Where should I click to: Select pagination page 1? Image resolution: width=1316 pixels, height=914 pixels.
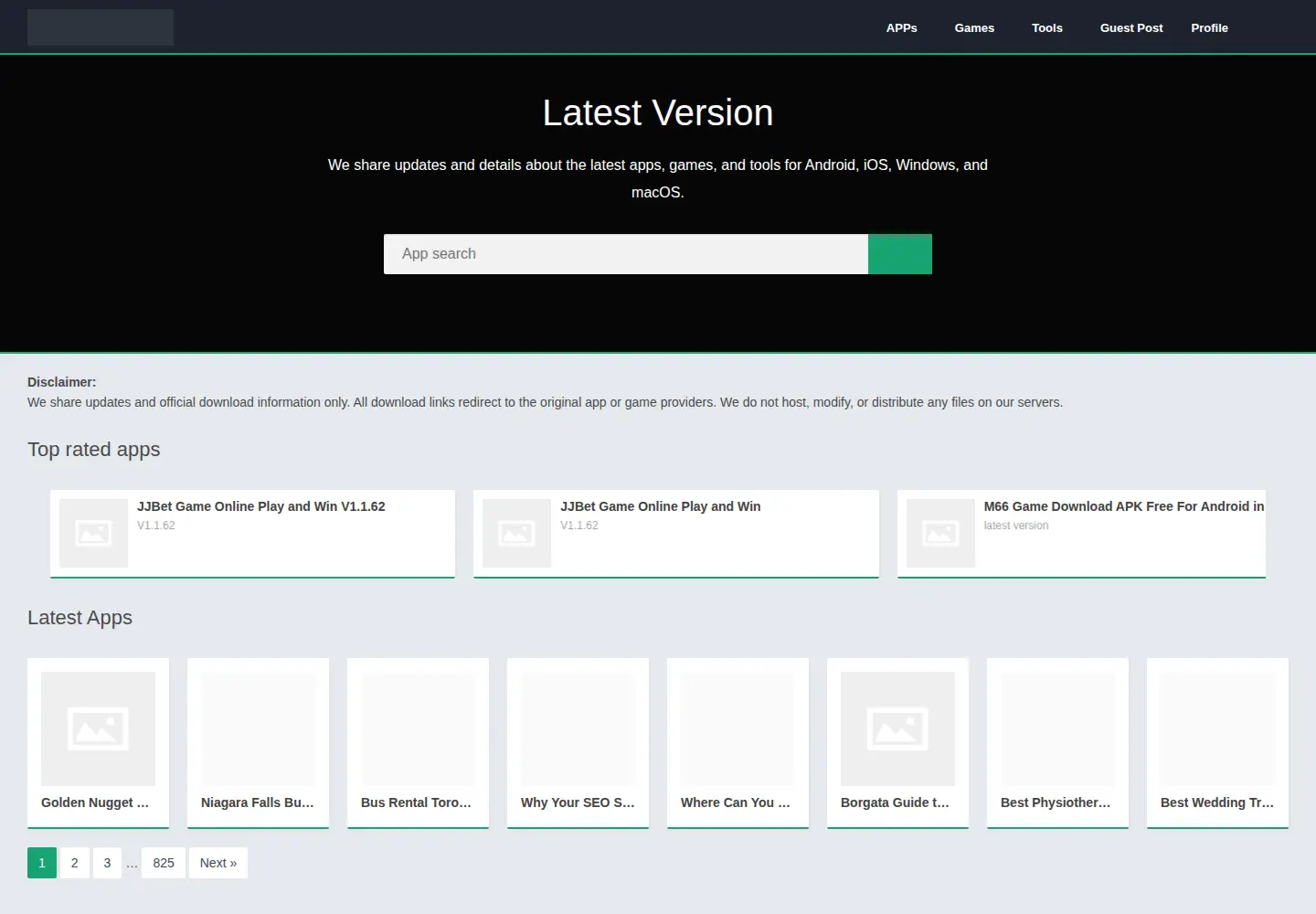point(42,863)
